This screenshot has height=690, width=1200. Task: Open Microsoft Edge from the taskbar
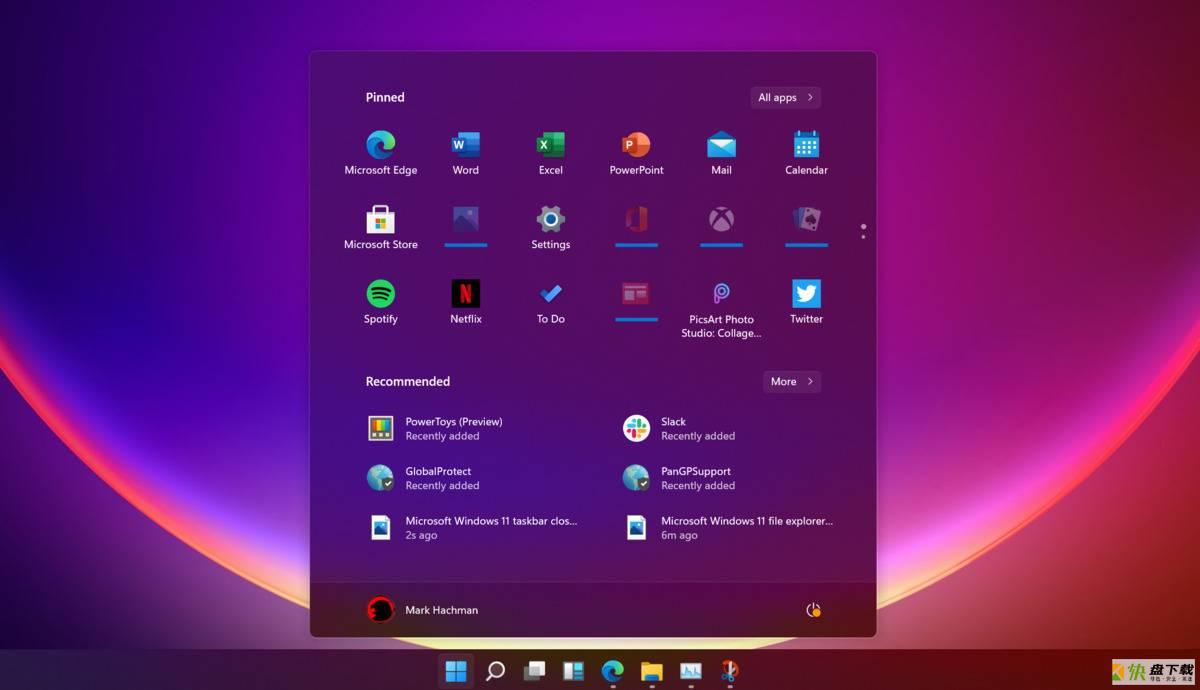[612, 670]
